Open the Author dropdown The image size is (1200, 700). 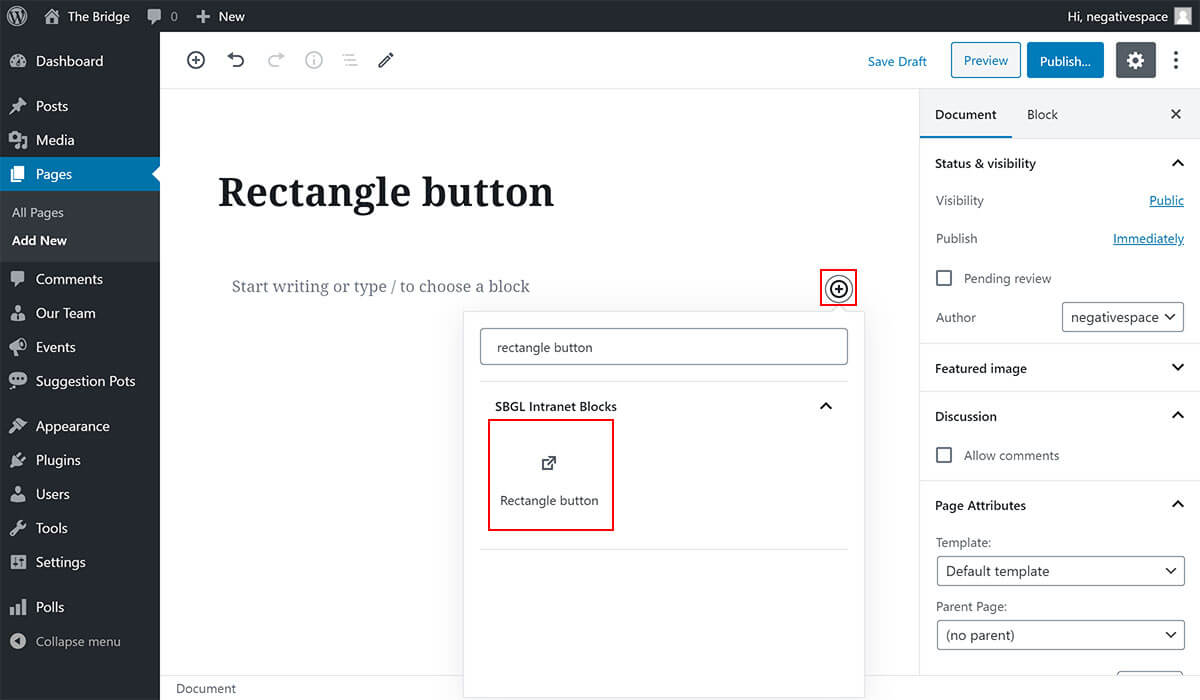[x=1122, y=317]
